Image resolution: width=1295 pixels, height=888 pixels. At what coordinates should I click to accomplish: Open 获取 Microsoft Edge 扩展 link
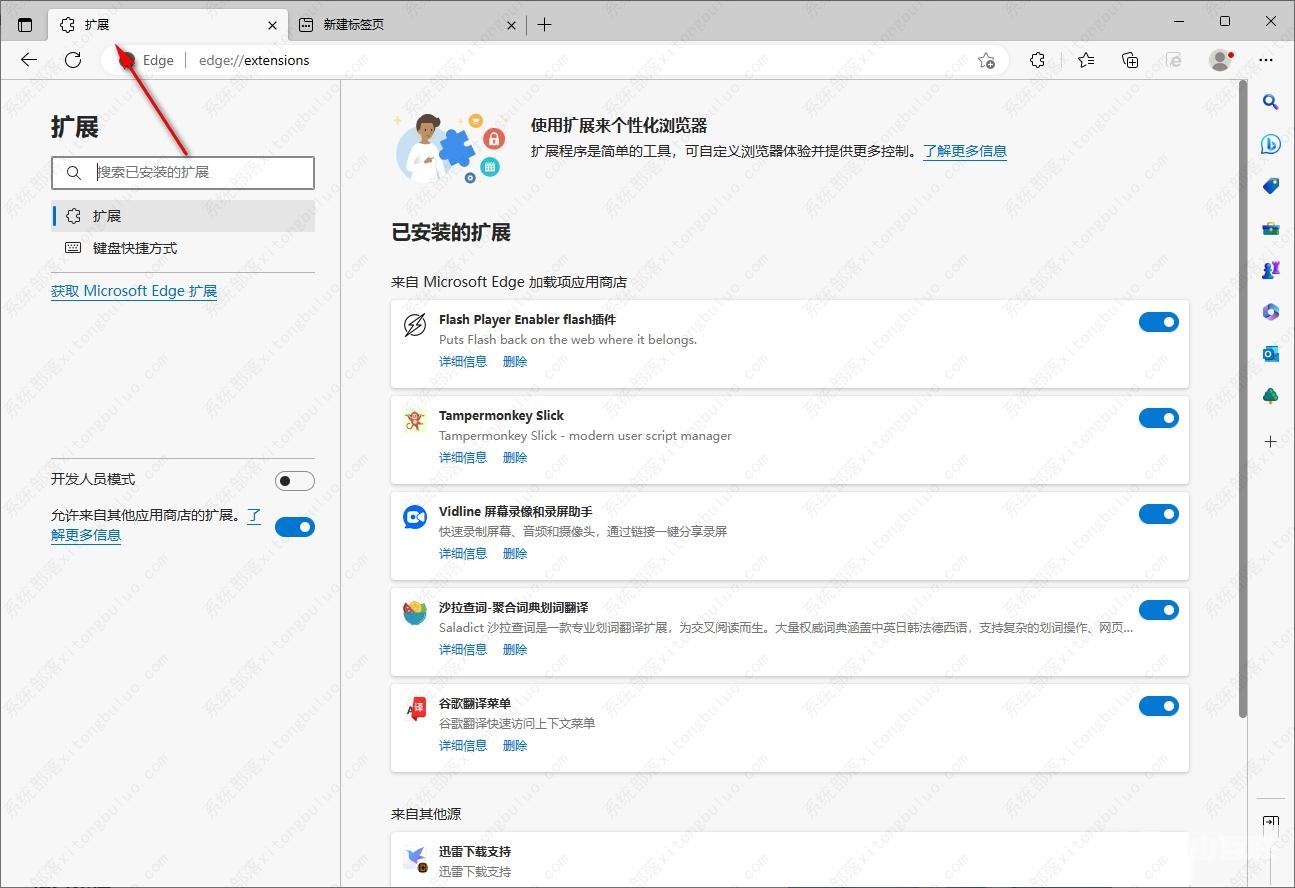point(134,291)
